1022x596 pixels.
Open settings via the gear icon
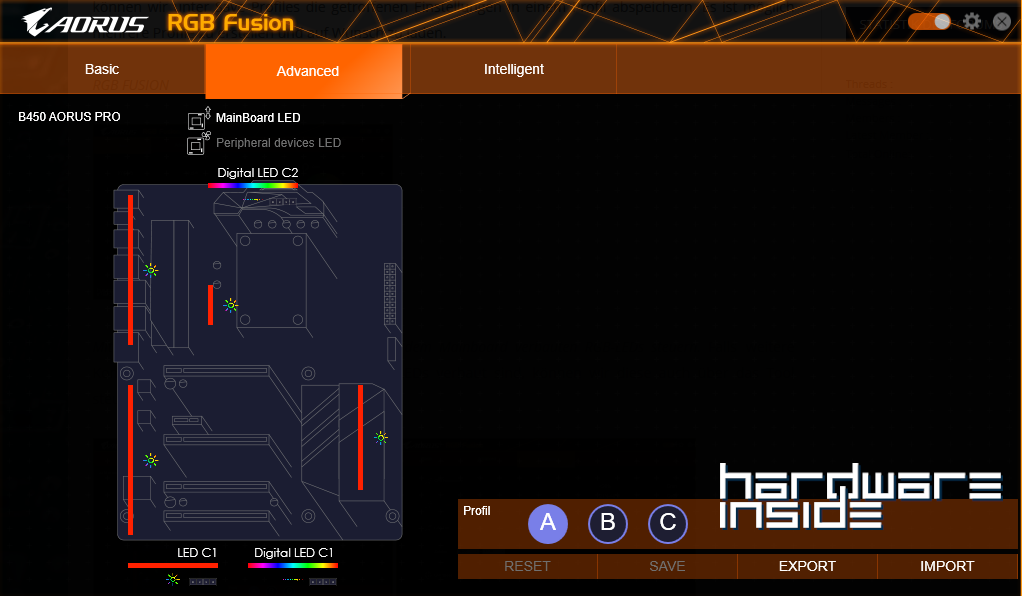click(x=972, y=22)
